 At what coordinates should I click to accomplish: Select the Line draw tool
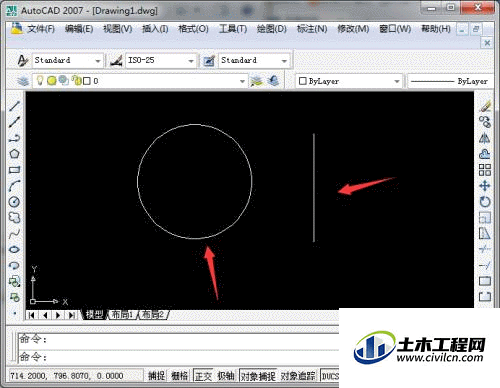click(x=14, y=106)
